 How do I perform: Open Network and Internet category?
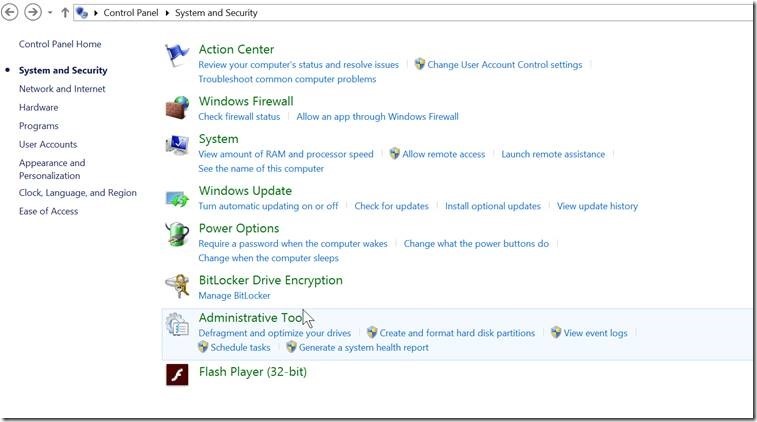point(62,89)
